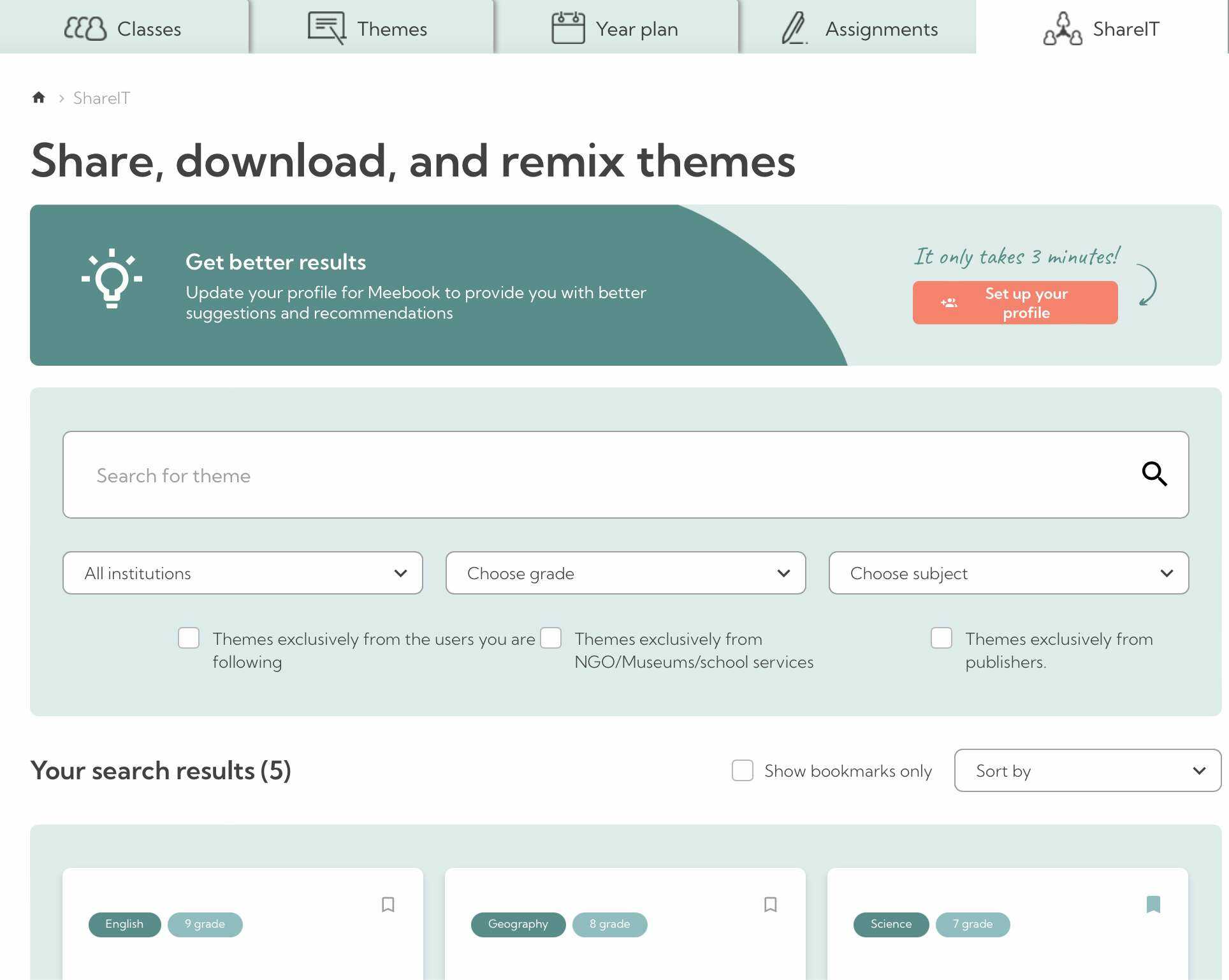Select the Year plan calendar icon
This screenshot has height=980, width=1229.
point(567,27)
